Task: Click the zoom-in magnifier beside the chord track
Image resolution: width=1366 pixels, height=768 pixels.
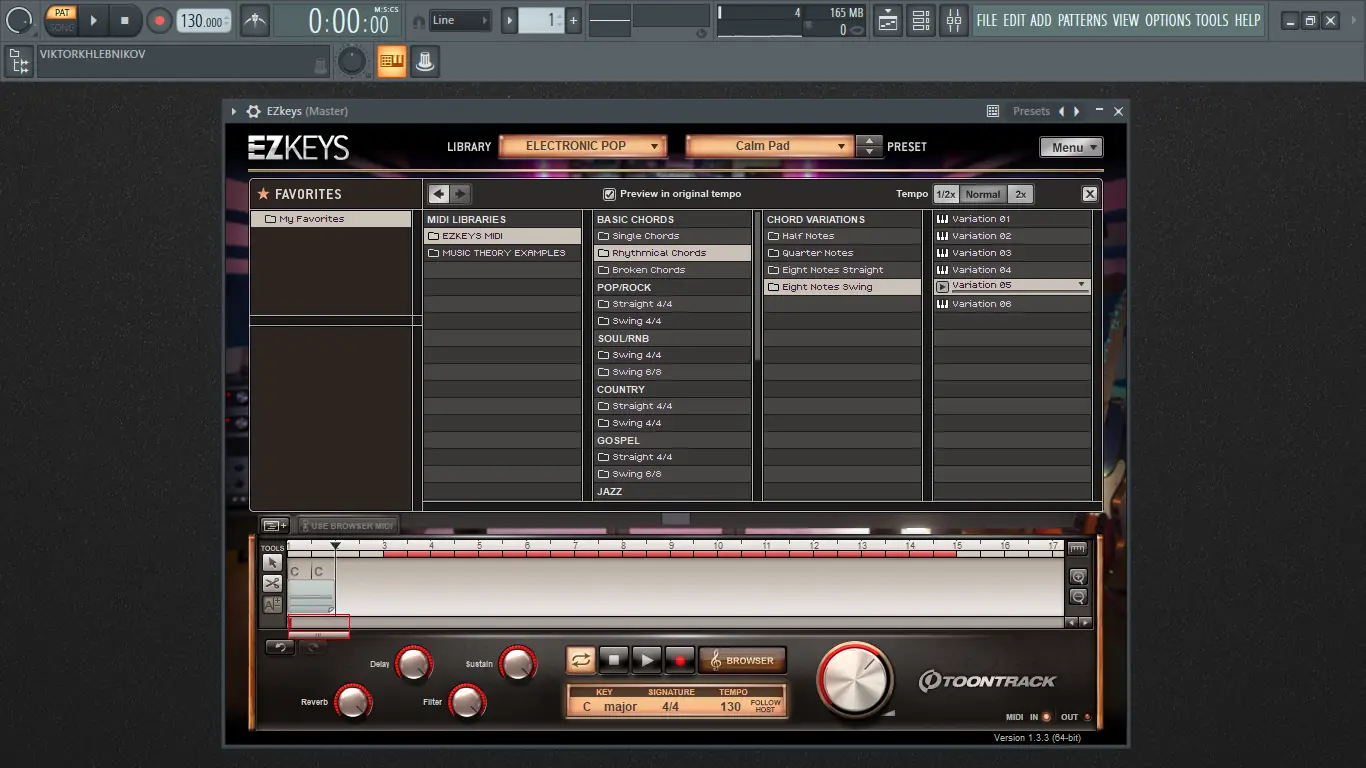Action: (1078, 577)
